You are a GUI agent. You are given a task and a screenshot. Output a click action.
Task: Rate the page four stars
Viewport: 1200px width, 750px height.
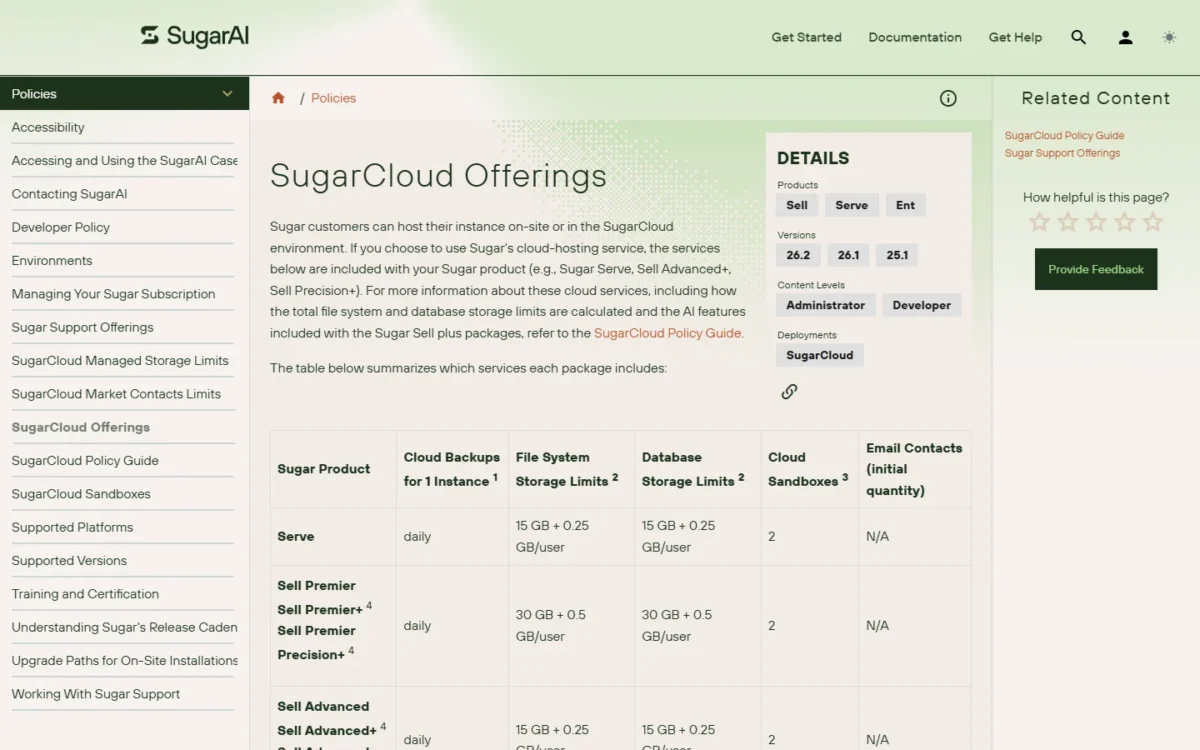click(x=1124, y=222)
